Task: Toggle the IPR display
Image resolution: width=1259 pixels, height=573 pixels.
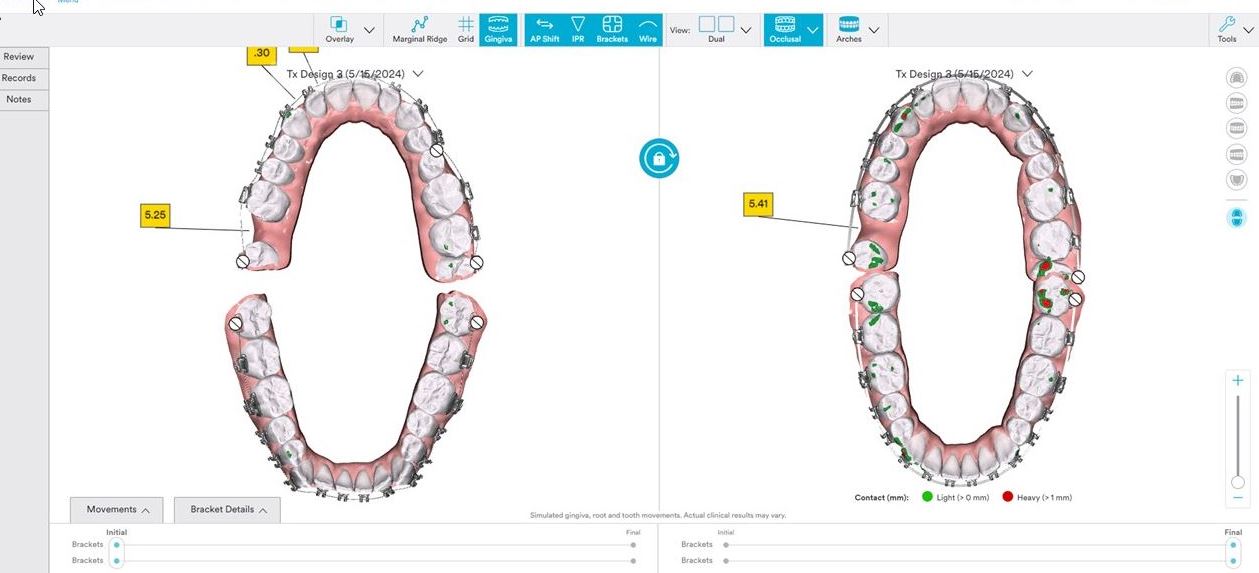Action: [x=578, y=29]
